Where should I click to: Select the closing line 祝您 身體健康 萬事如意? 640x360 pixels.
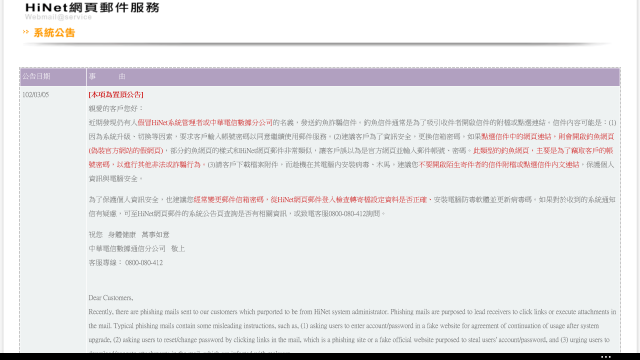tap(129, 235)
